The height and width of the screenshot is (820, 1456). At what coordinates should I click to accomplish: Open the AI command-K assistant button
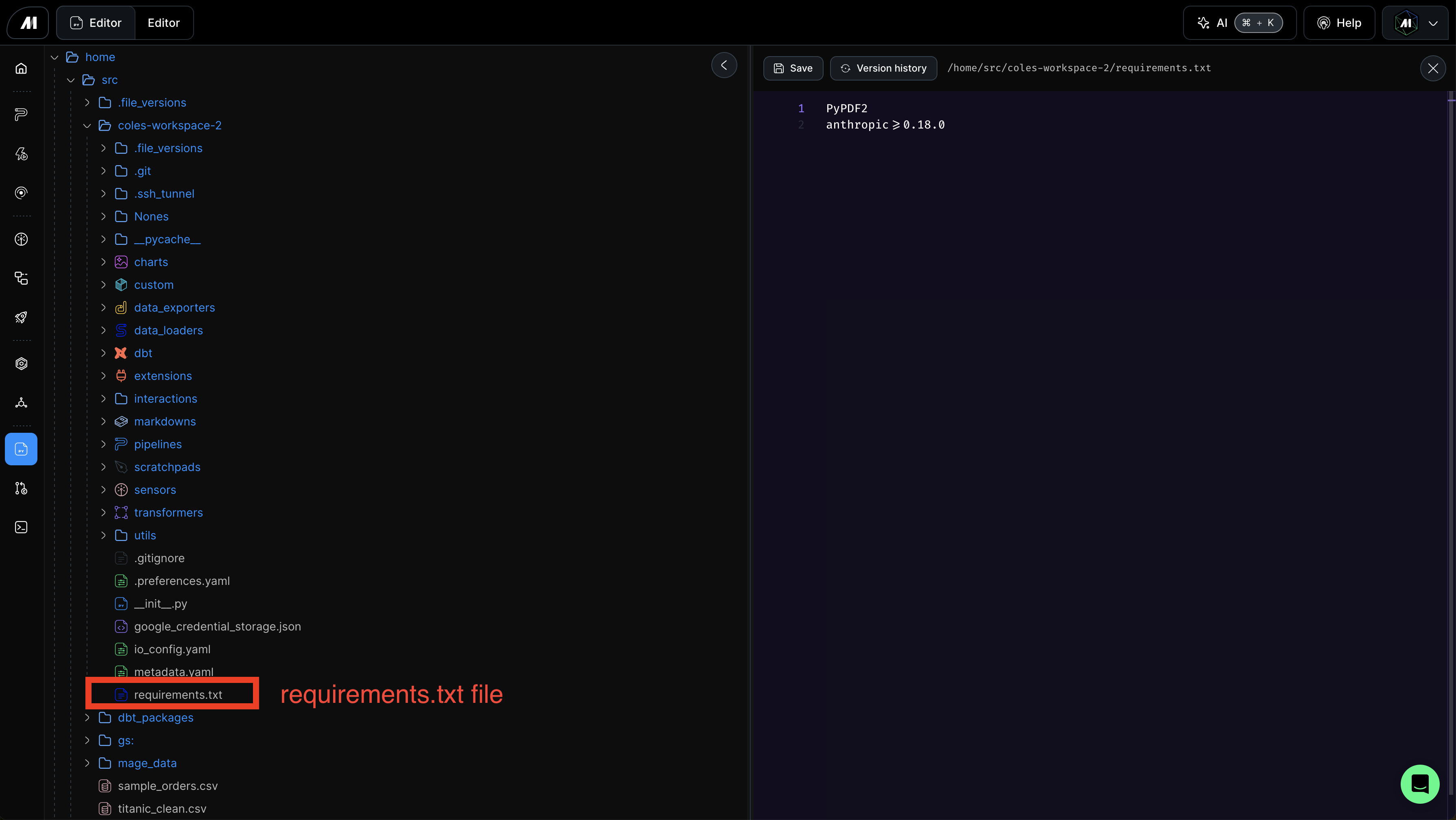(1239, 23)
